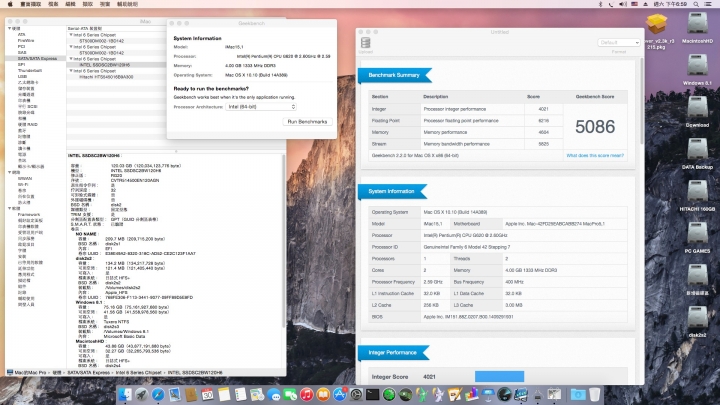Open the Processor Architecture dropdown

tap(261, 107)
